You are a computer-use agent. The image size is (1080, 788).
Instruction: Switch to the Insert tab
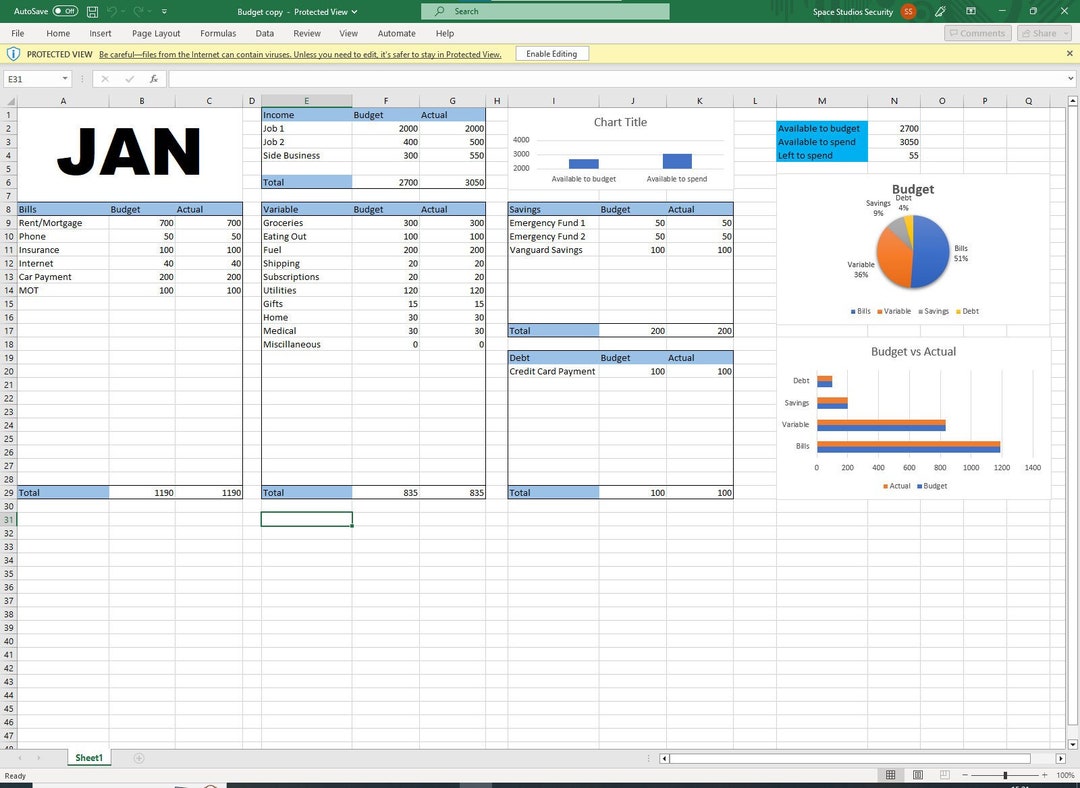click(x=100, y=33)
